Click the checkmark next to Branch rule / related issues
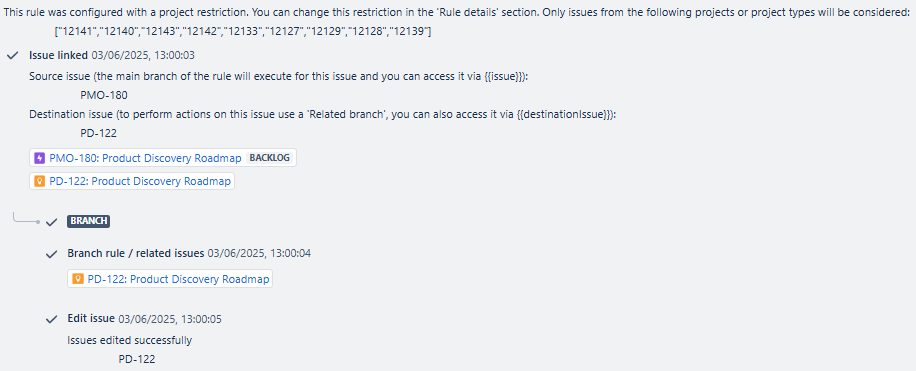Screen dimensions: 916x371 [51, 254]
